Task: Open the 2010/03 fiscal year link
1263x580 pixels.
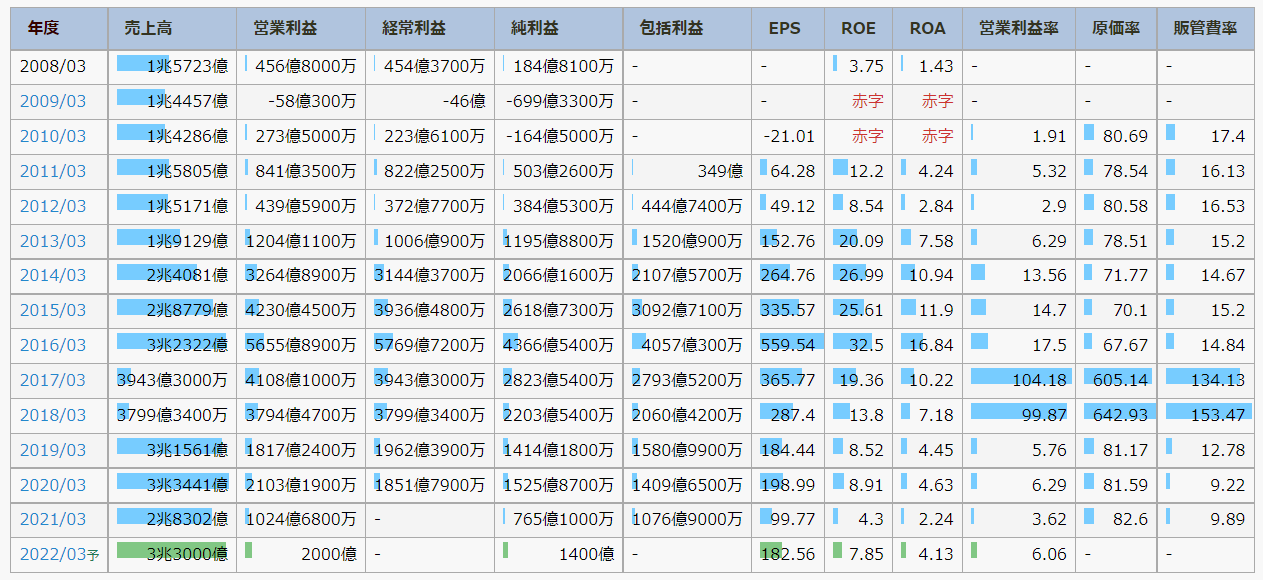Action: (x=53, y=136)
